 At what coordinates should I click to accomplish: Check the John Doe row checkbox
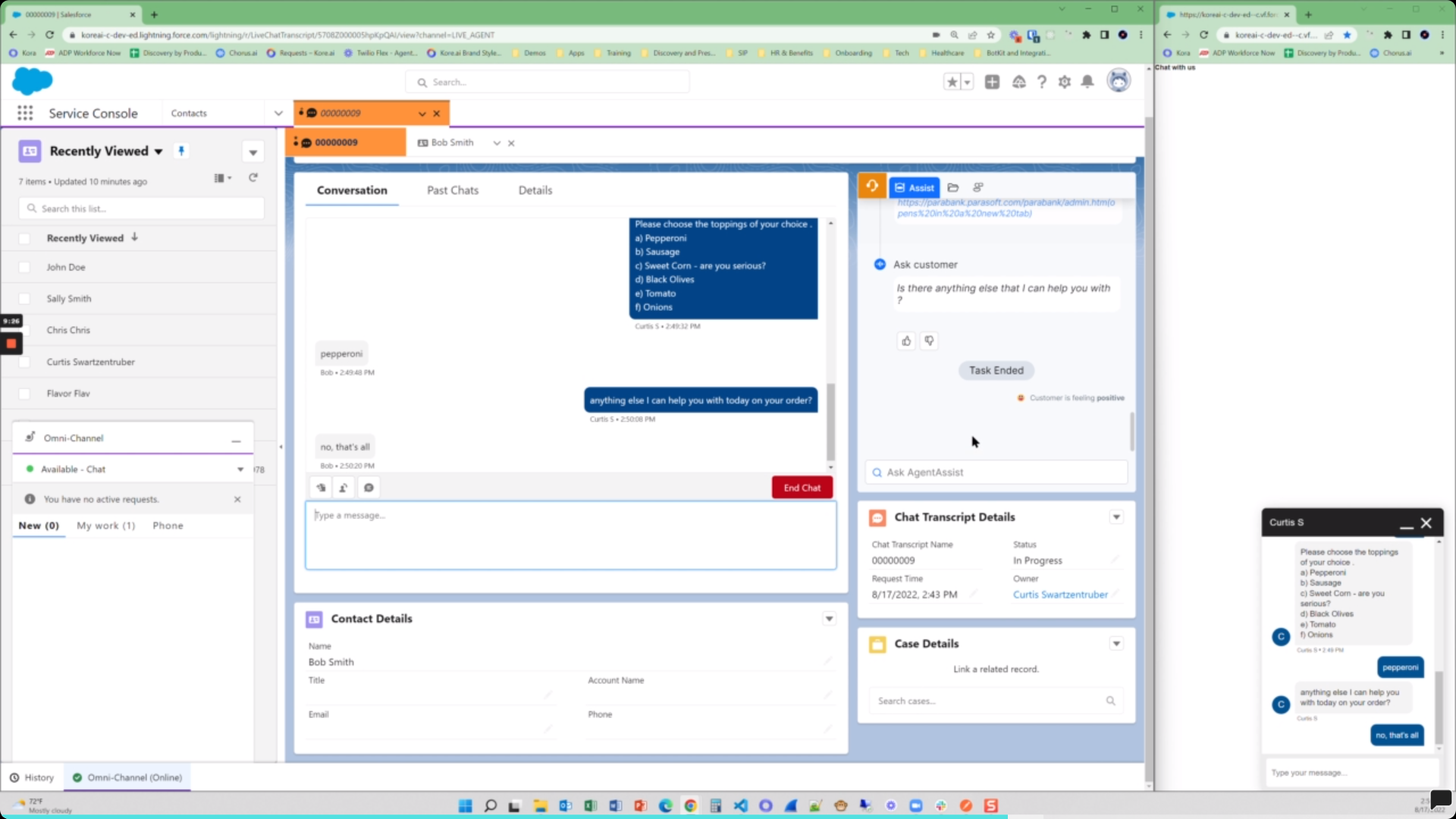pyautogui.click(x=24, y=268)
